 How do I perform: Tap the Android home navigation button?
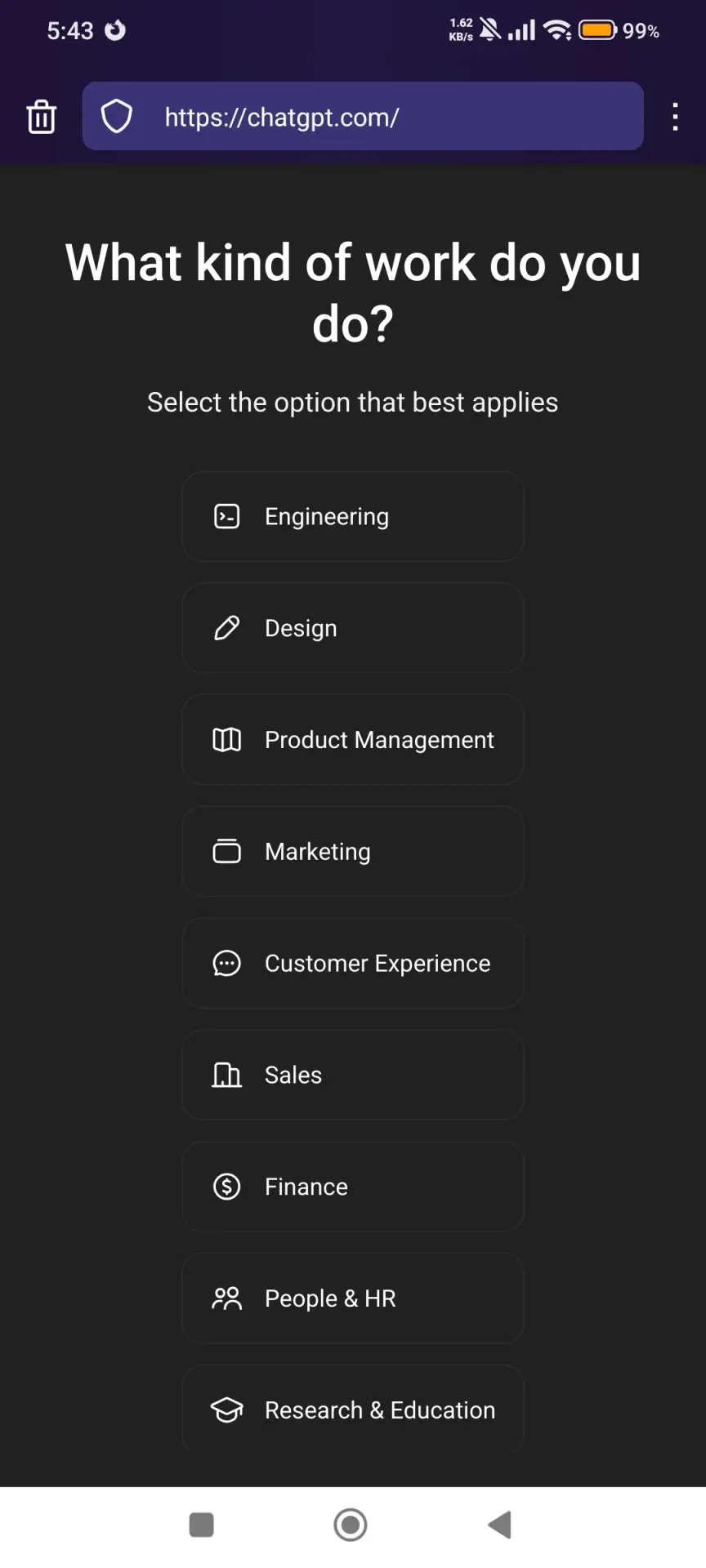[x=351, y=1525]
